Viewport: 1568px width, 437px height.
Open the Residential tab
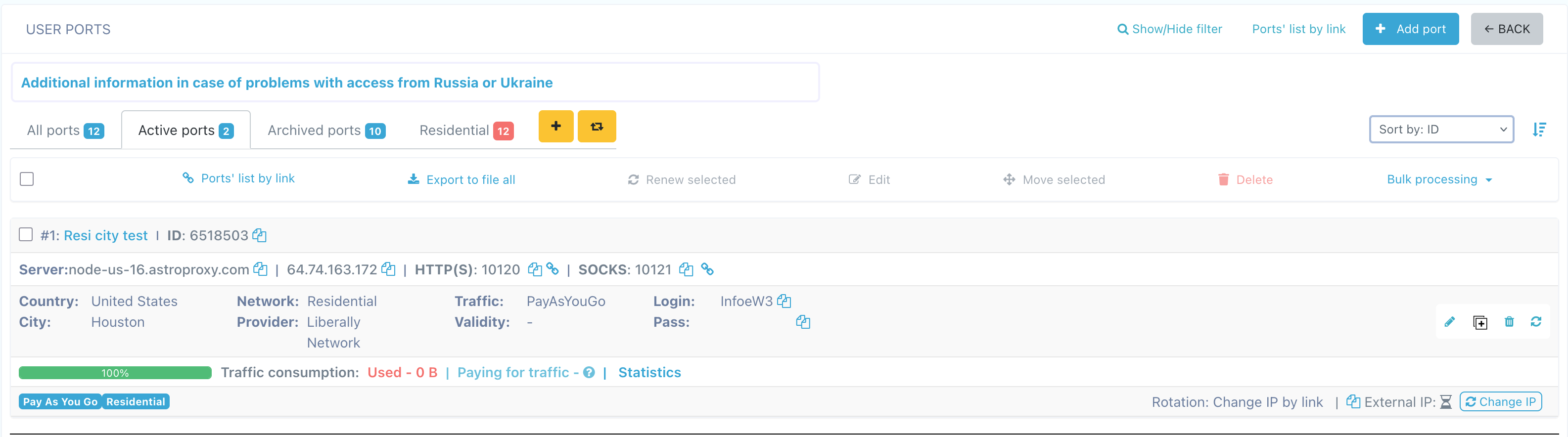465,130
